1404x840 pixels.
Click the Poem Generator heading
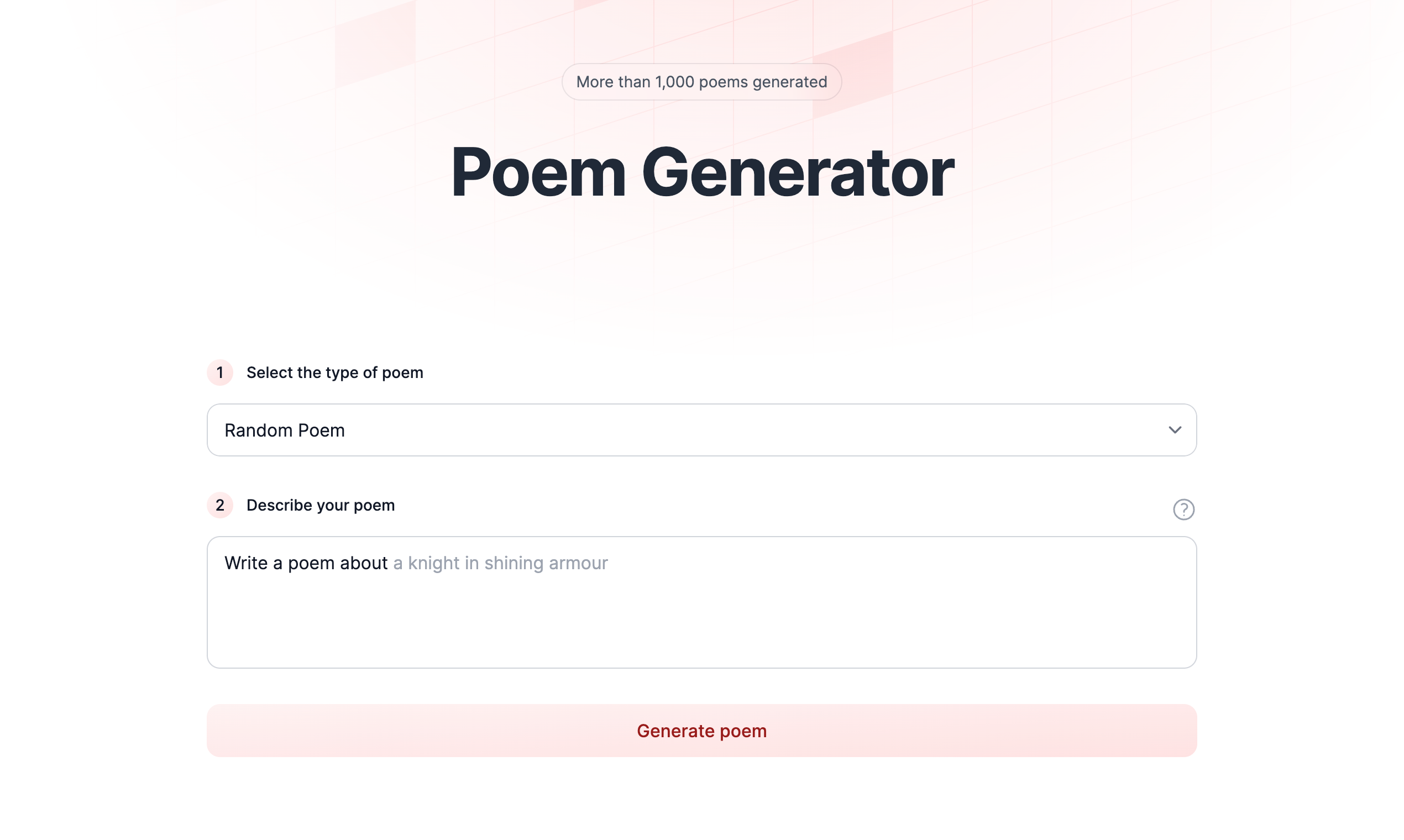[x=702, y=172]
